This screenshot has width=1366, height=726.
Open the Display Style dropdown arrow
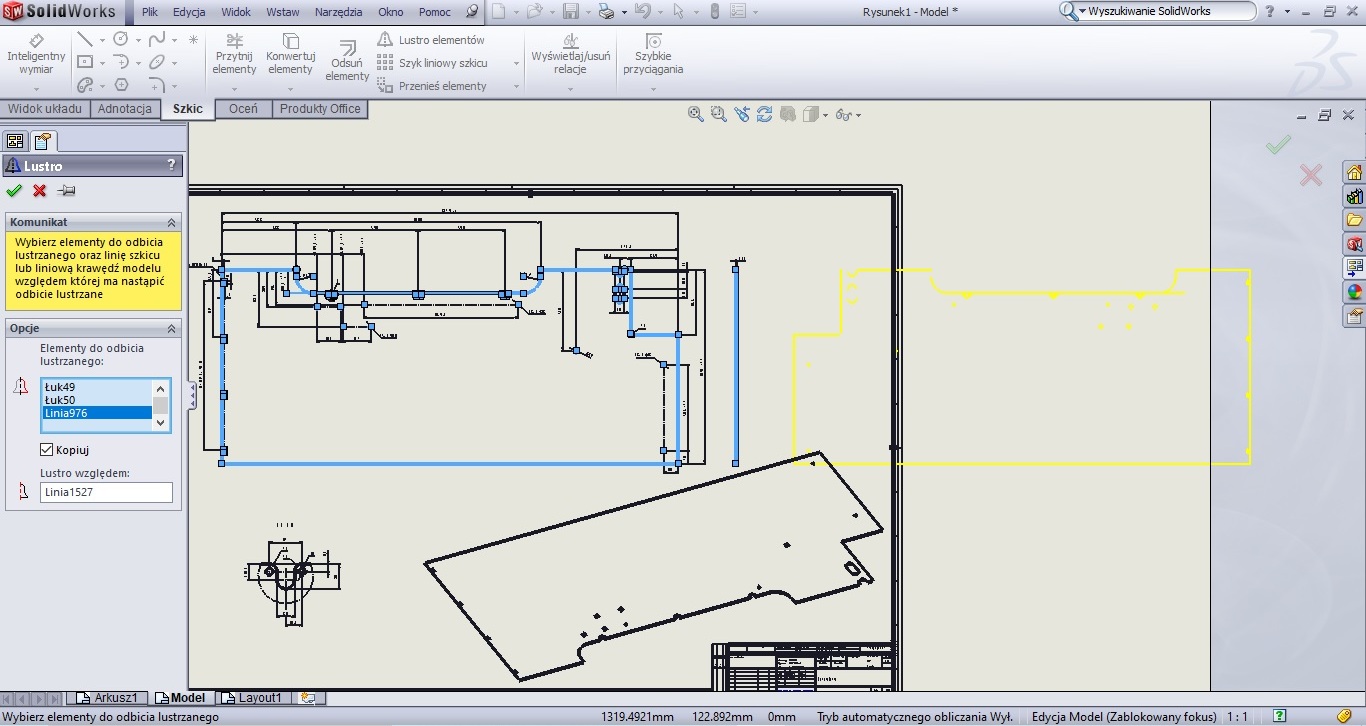point(825,115)
